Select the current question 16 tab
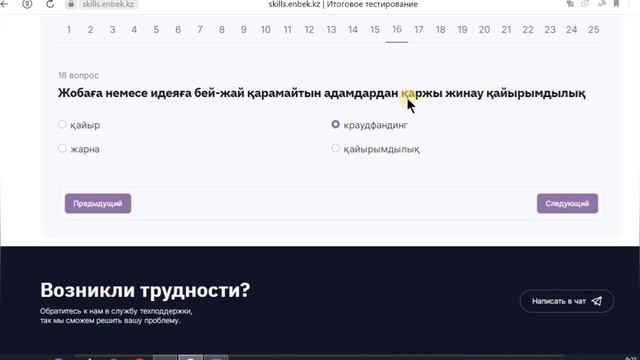Screen dimensions: 640x360 (397, 29)
